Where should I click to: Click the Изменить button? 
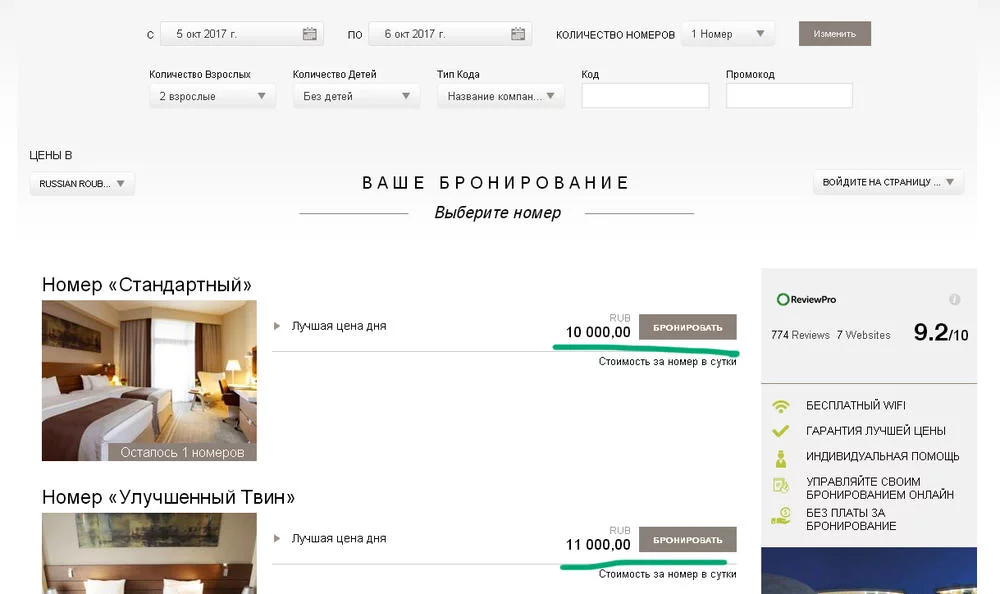click(x=834, y=34)
